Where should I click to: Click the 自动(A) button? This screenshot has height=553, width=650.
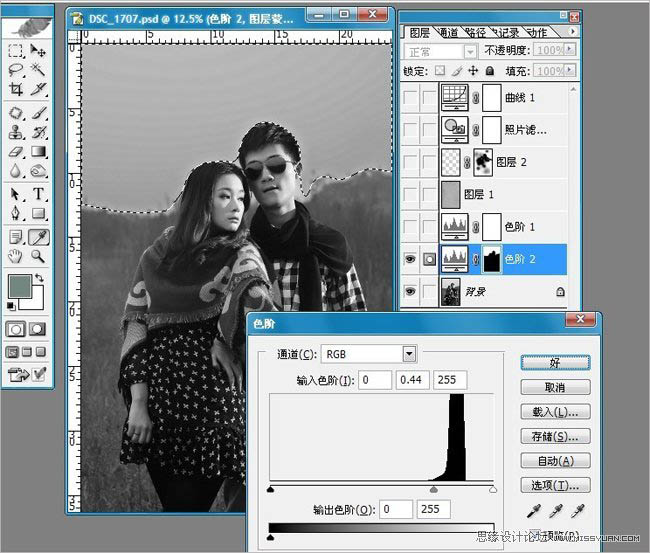click(x=555, y=461)
